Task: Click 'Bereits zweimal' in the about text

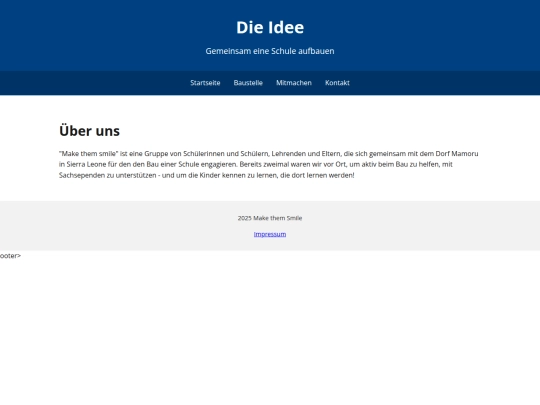Action: pyautogui.click(x=264, y=164)
